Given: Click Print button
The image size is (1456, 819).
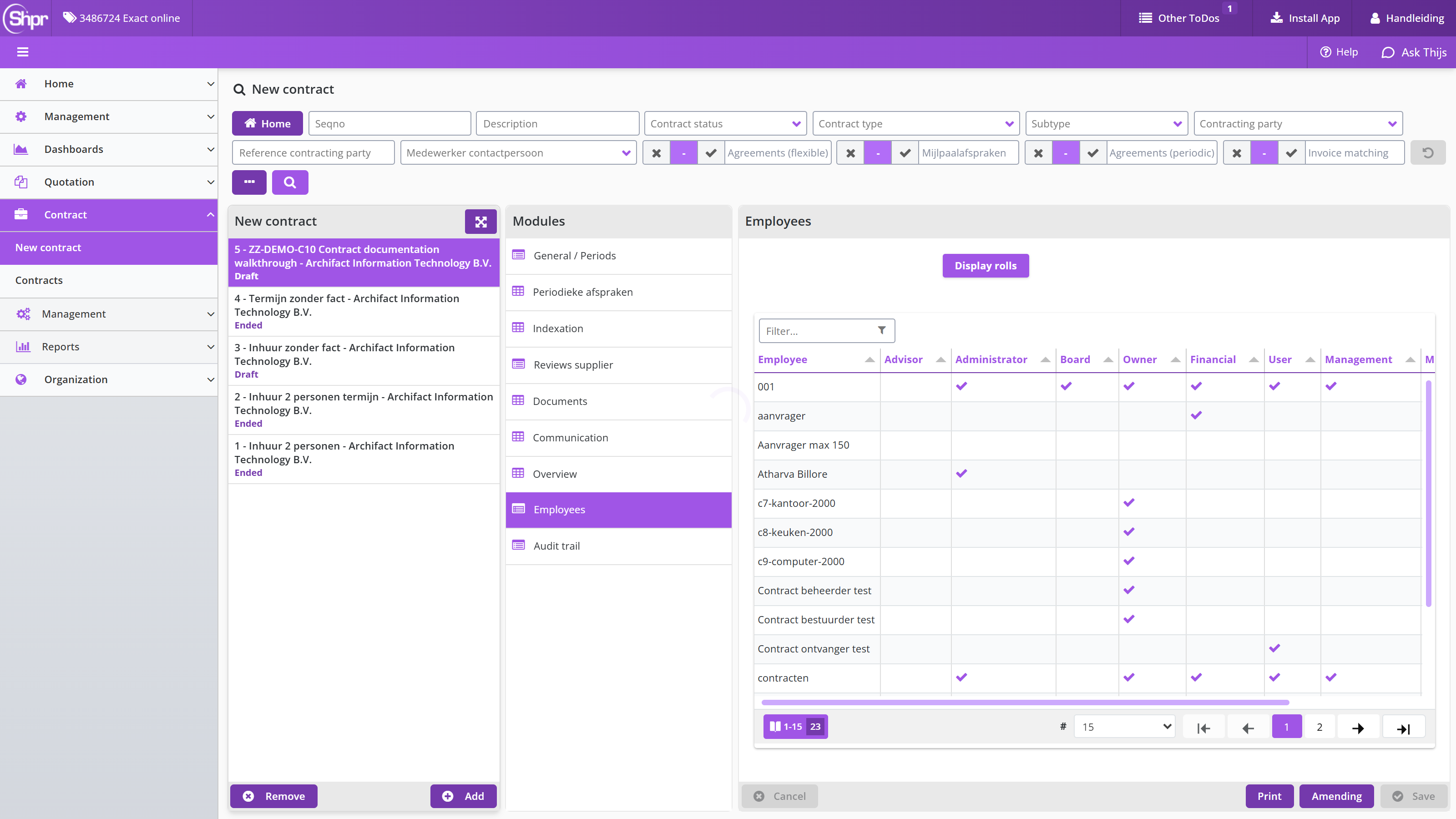Looking at the screenshot, I should click(x=1269, y=796).
